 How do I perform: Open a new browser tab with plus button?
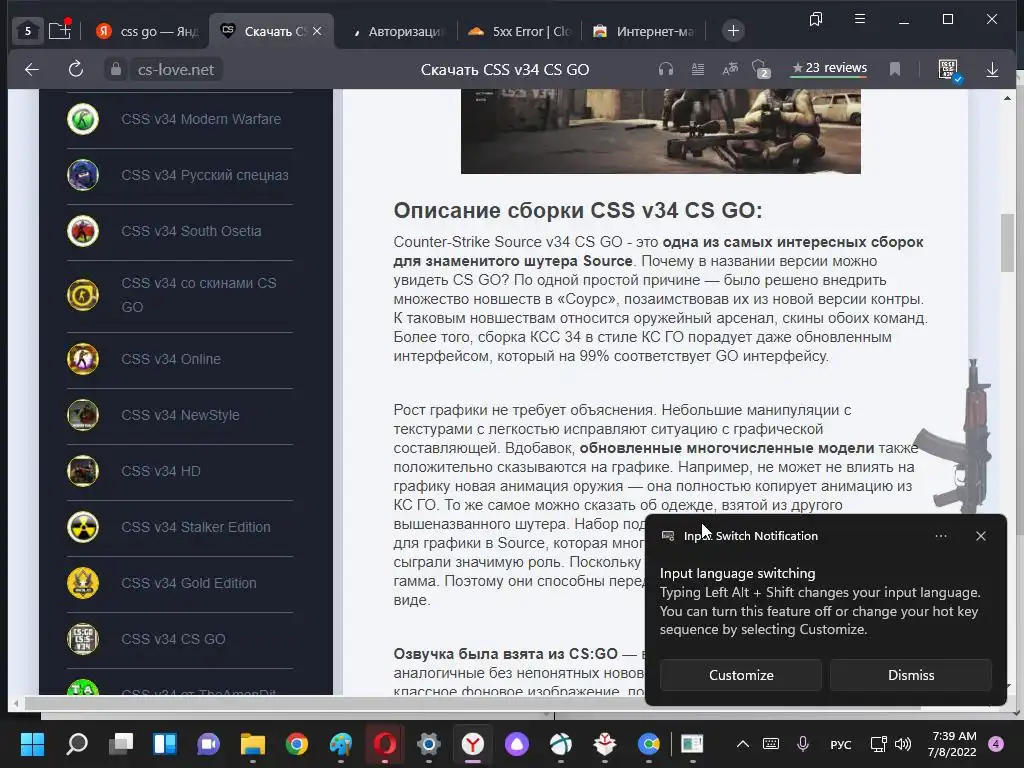point(733,31)
